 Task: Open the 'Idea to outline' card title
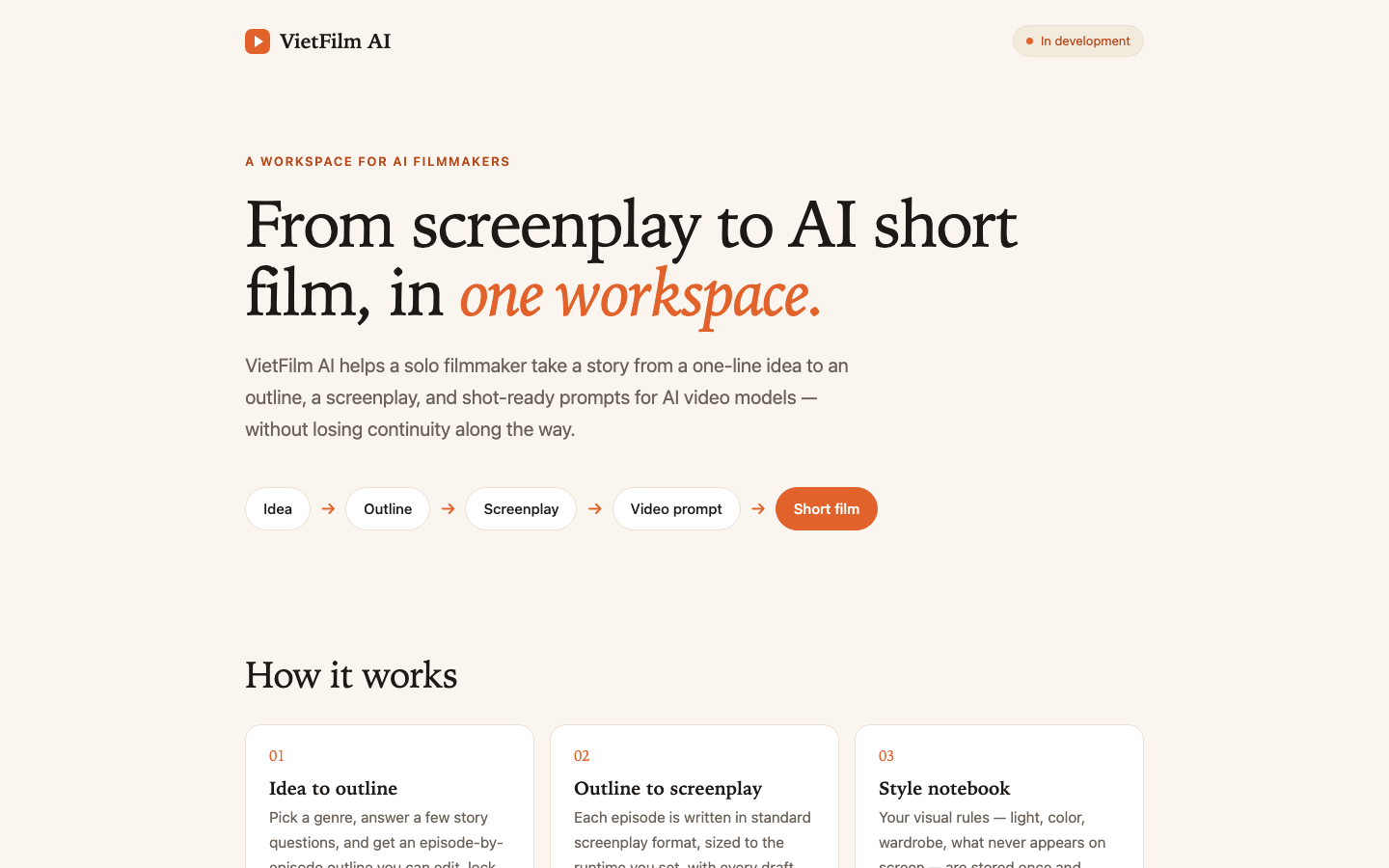pyautogui.click(x=333, y=788)
